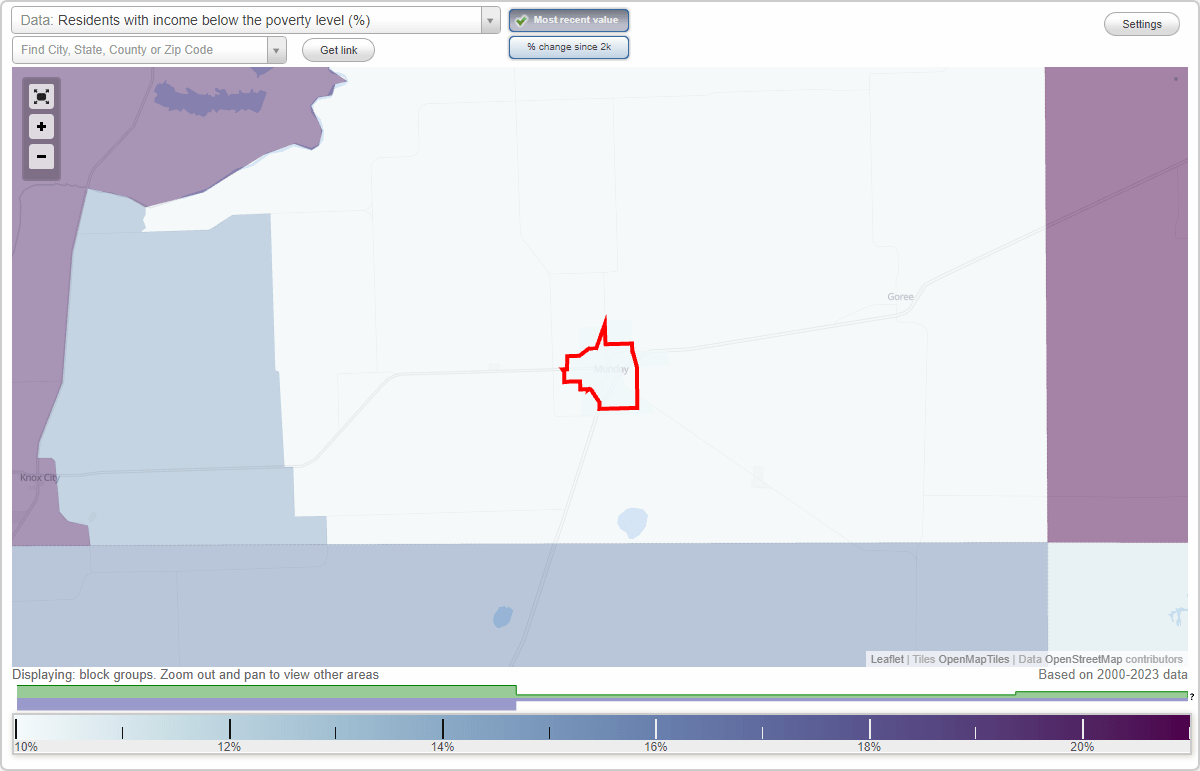Click the search field's dropdown arrow icon

coord(277,49)
